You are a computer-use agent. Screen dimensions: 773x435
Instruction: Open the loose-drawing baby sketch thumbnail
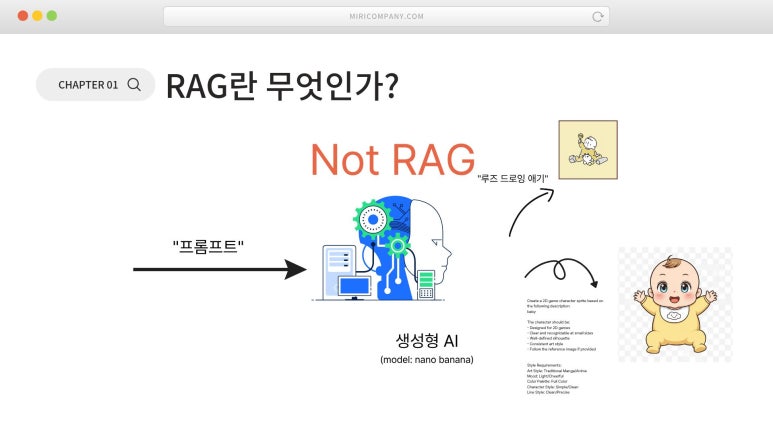[588, 150]
